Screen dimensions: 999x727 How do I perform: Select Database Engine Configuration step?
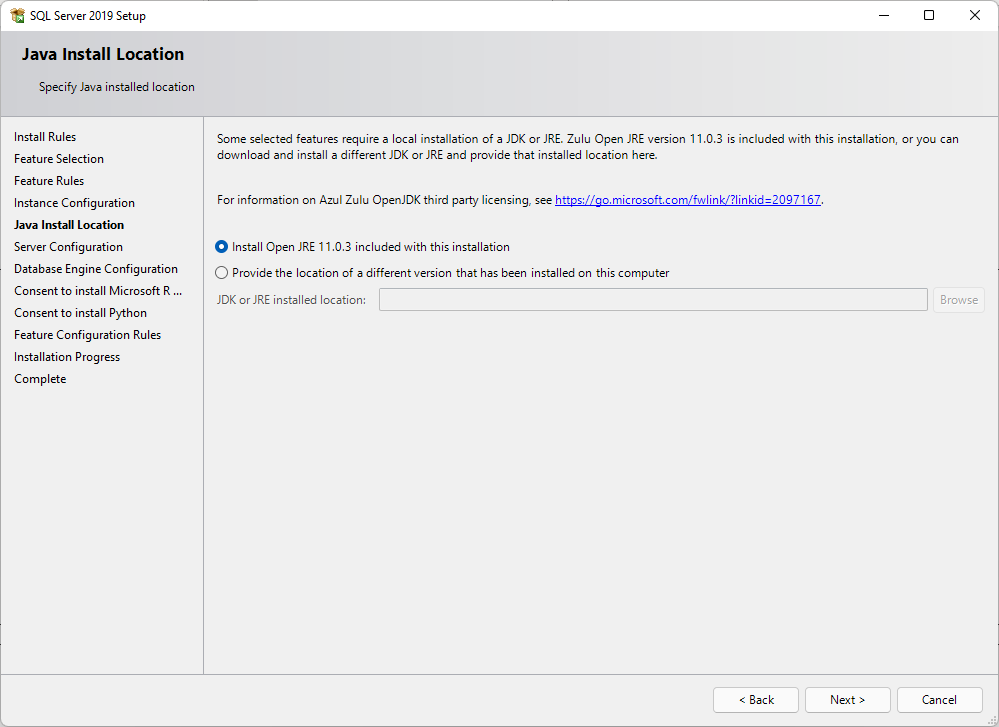[96, 269]
